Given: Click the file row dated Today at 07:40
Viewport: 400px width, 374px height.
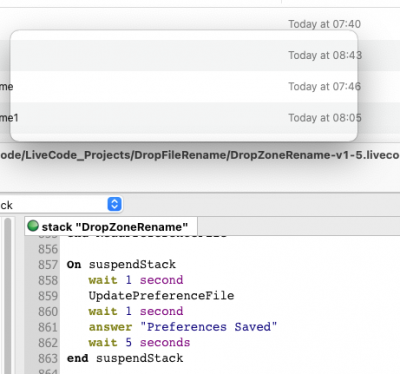Looking at the screenshot, I should (200, 24).
